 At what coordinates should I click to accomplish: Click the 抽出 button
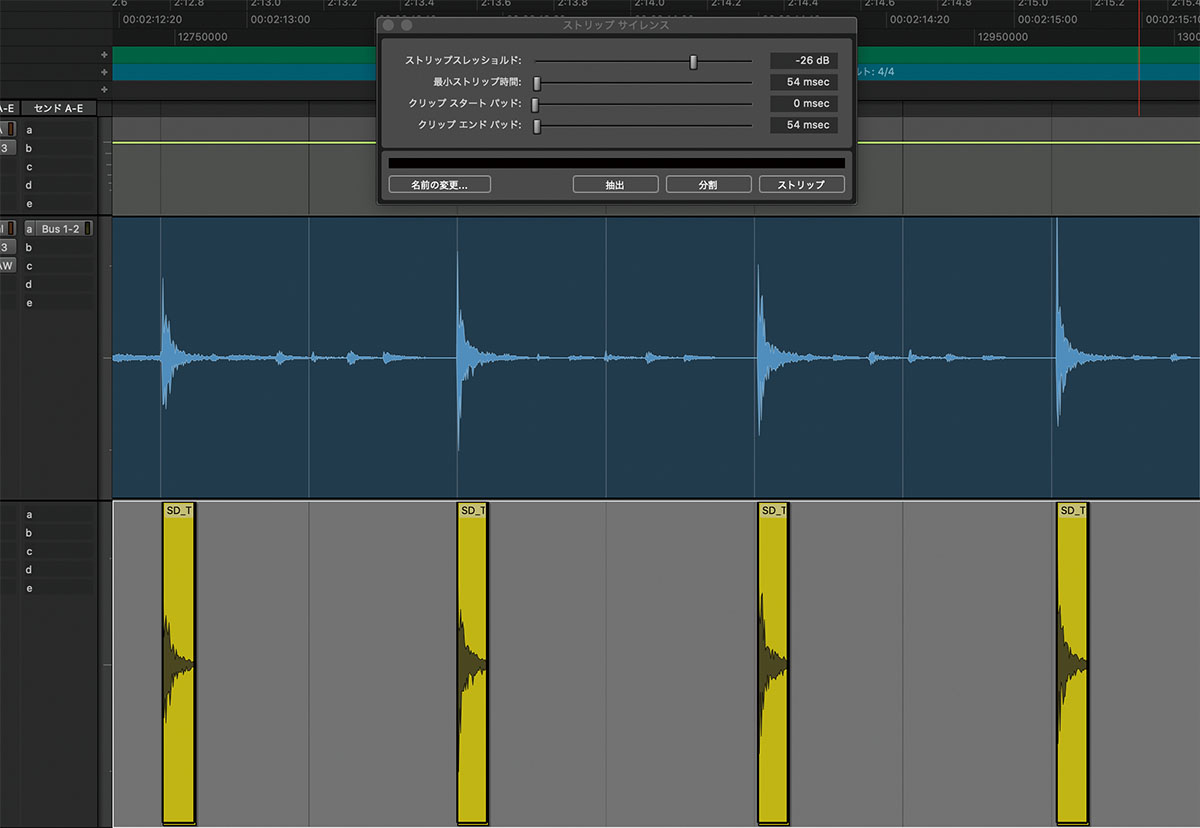[615, 185]
